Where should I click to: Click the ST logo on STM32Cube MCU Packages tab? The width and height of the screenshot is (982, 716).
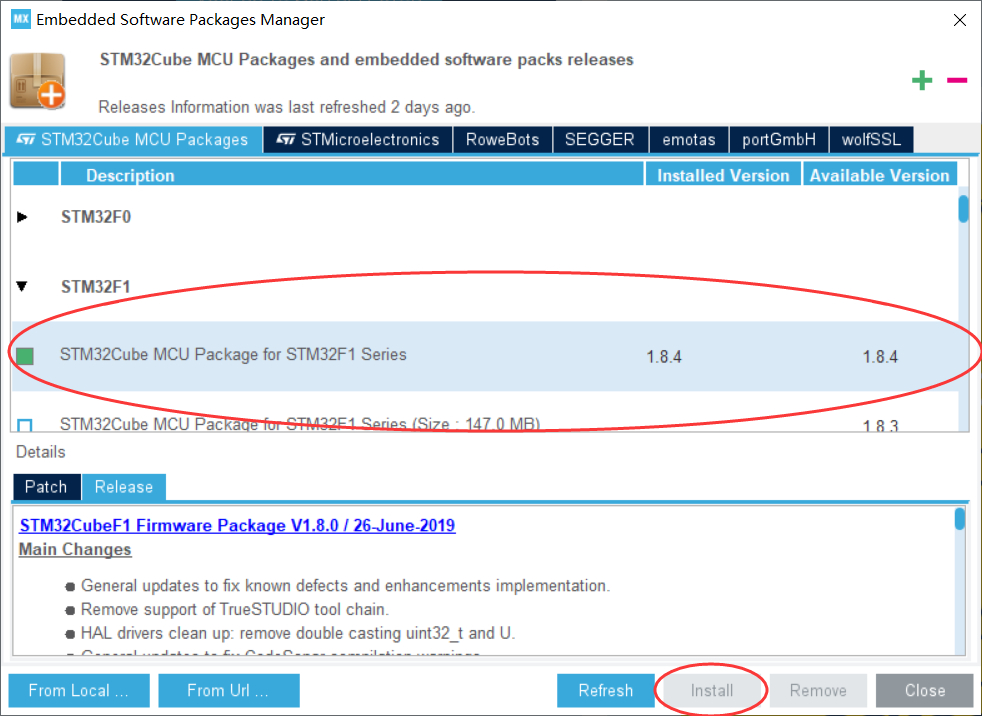pyautogui.click(x=27, y=140)
